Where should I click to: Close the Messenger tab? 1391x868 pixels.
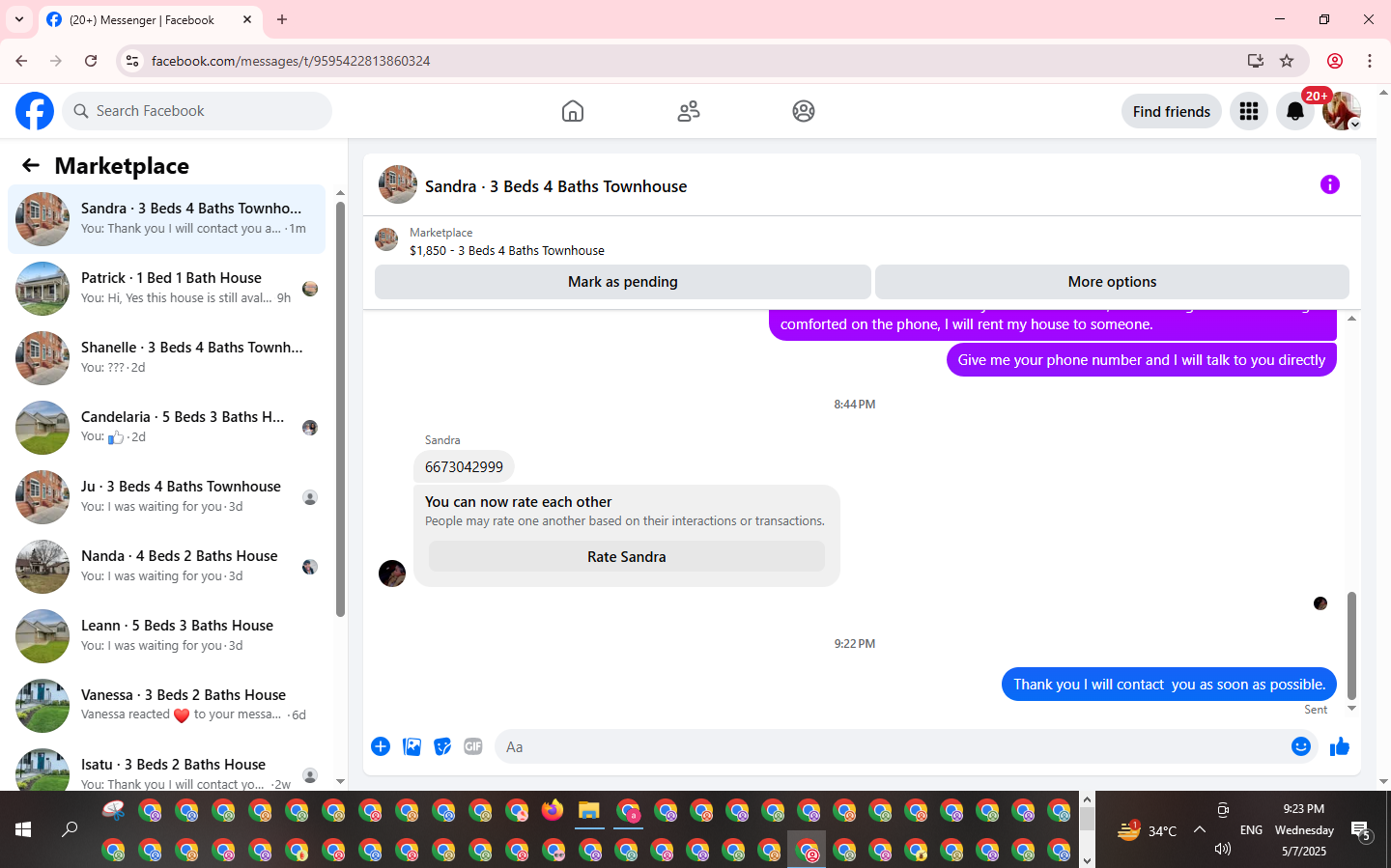247,19
